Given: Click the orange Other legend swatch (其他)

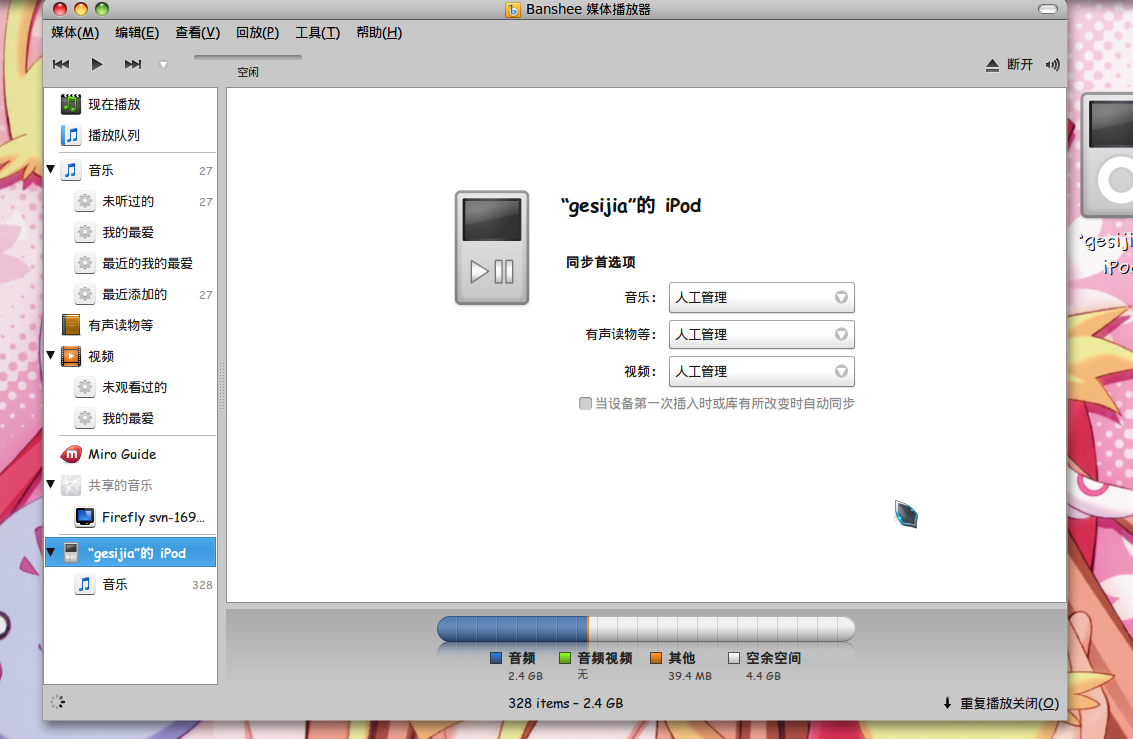Looking at the screenshot, I should [x=656, y=658].
